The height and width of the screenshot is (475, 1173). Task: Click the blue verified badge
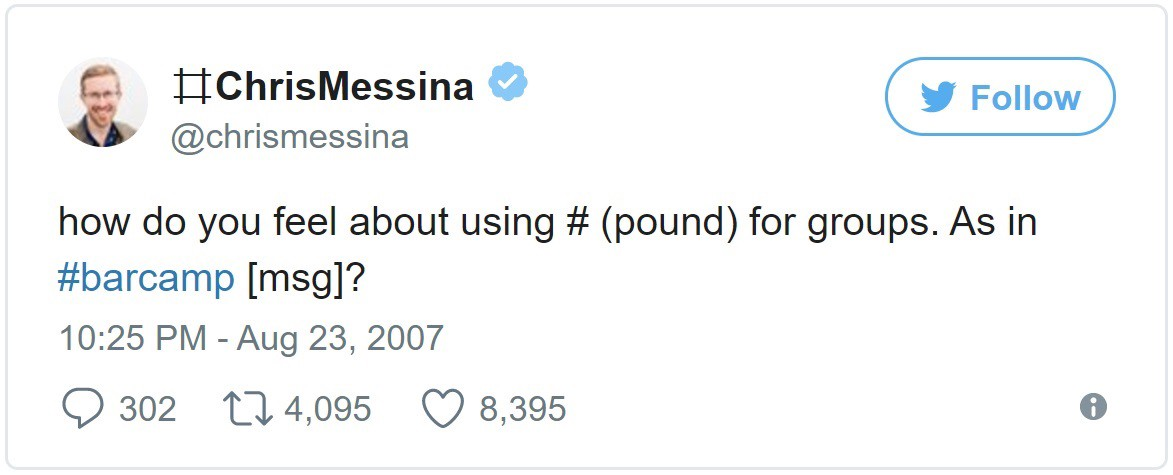[508, 84]
